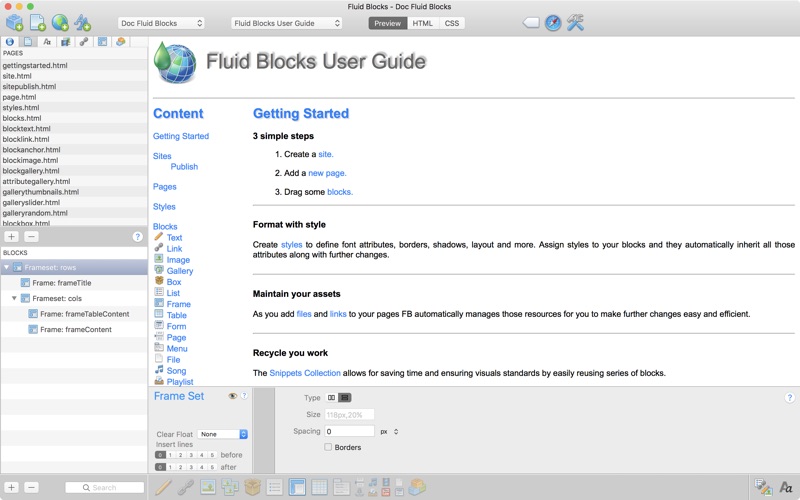The height and width of the screenshot is (500, 800).
Task: Click the add new block brick icon
Action: pyautogui.click(x=14, y=22)
